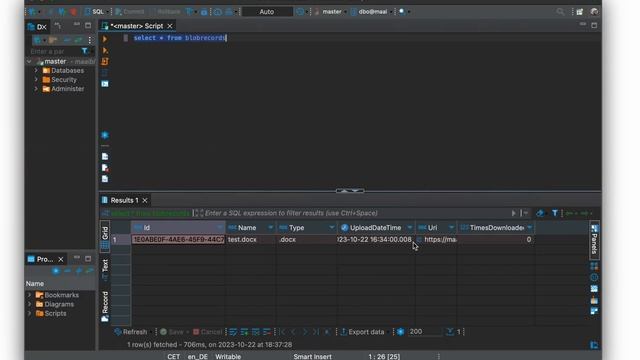Open the Auto transaction mode box
The width and height of the screenshot is (640, 360).
267,12
